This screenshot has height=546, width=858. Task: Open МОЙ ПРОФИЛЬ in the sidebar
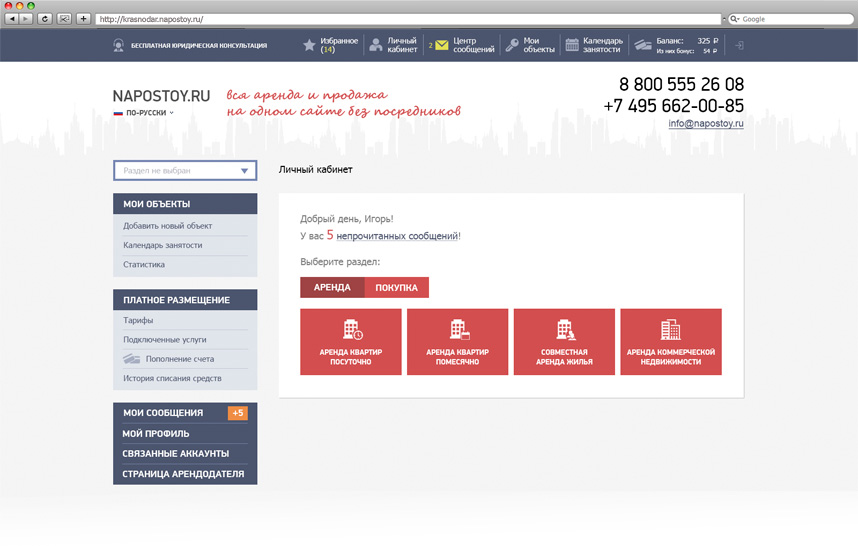[156, 434]
